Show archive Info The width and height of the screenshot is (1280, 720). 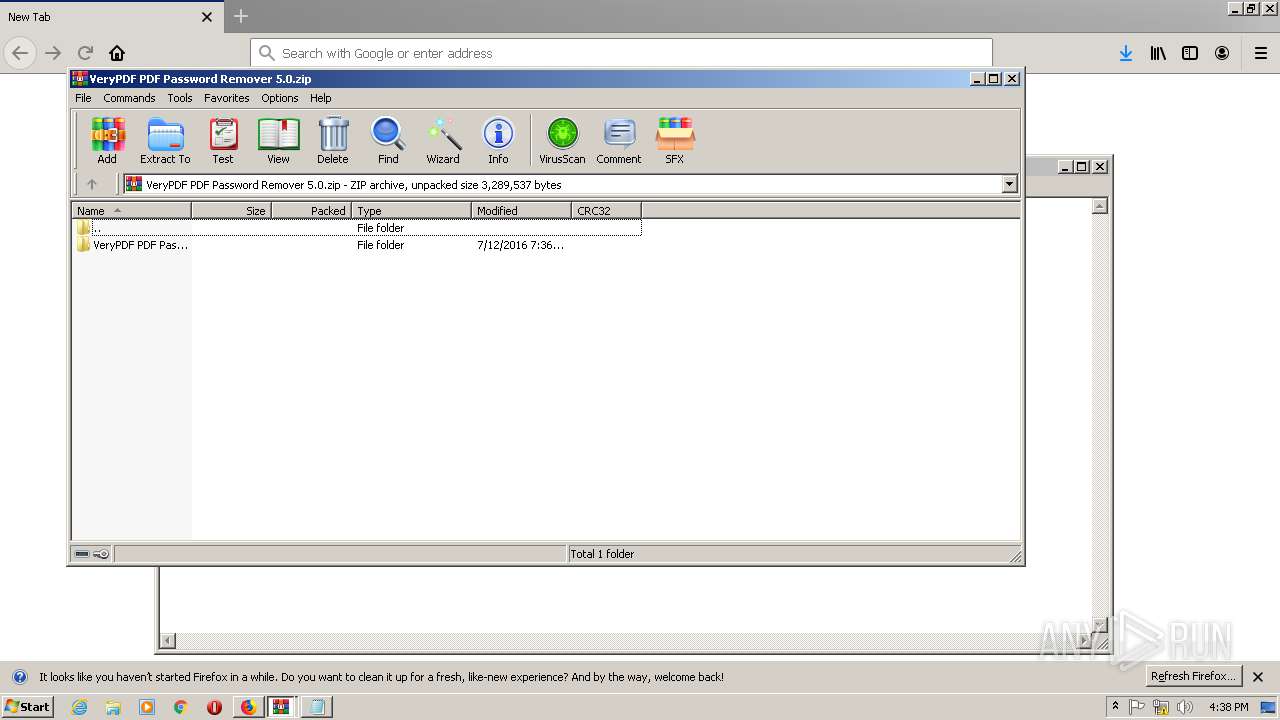tap(498, 140)
